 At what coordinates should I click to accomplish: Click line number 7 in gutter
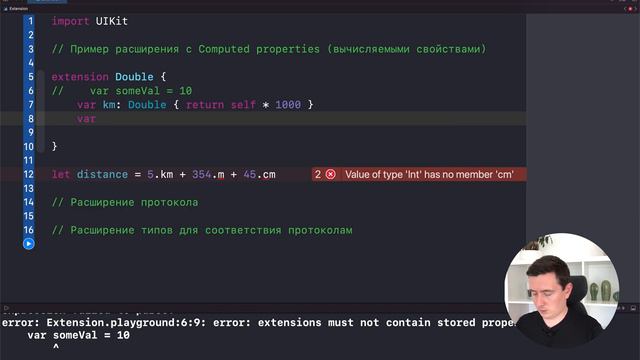click(x=31, y=105)
